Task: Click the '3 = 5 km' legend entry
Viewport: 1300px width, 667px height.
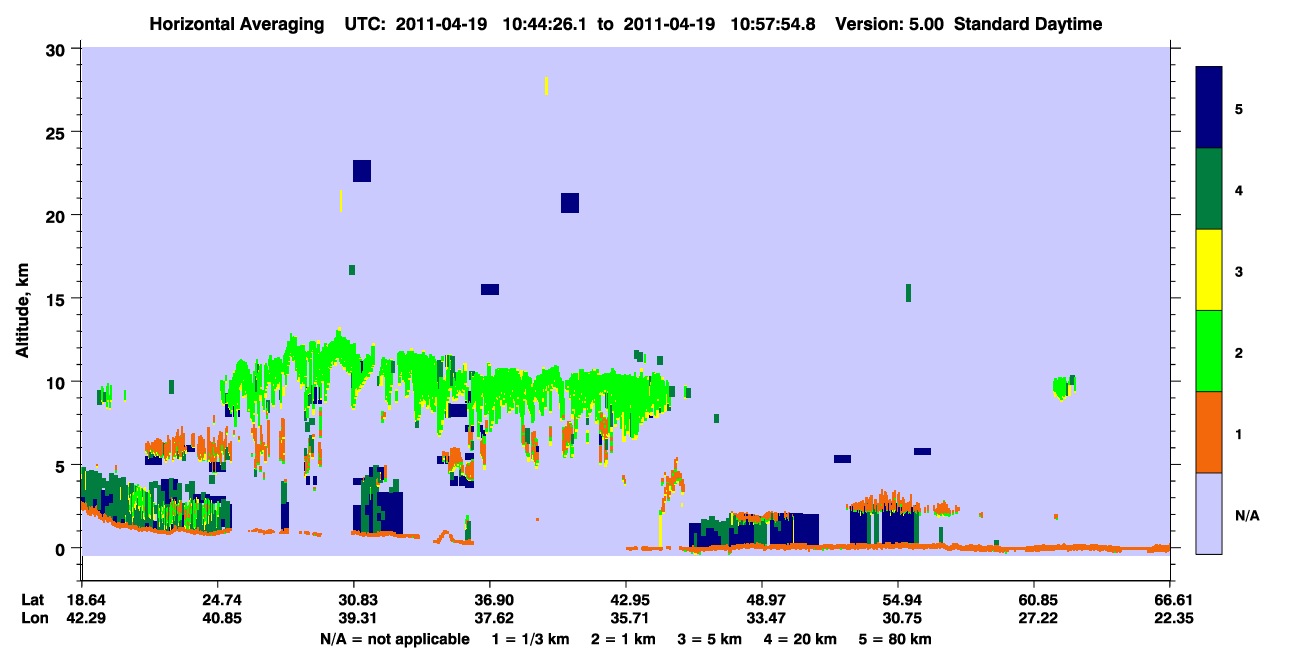Action: coord(710,638)
